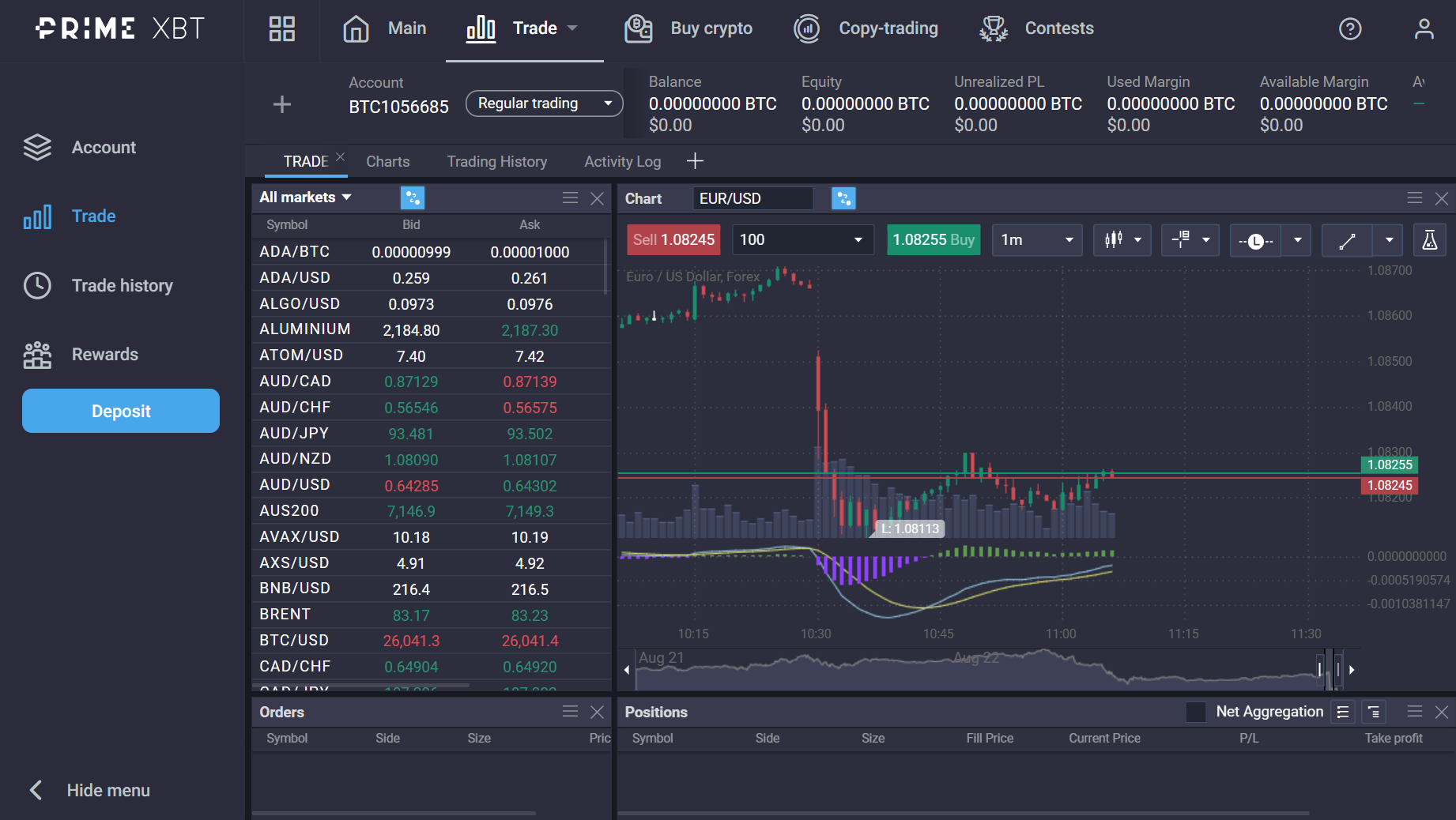Click the Sell 1.08245 button
Viewport: 1456px width, 820px height.
tap(673, 239)
